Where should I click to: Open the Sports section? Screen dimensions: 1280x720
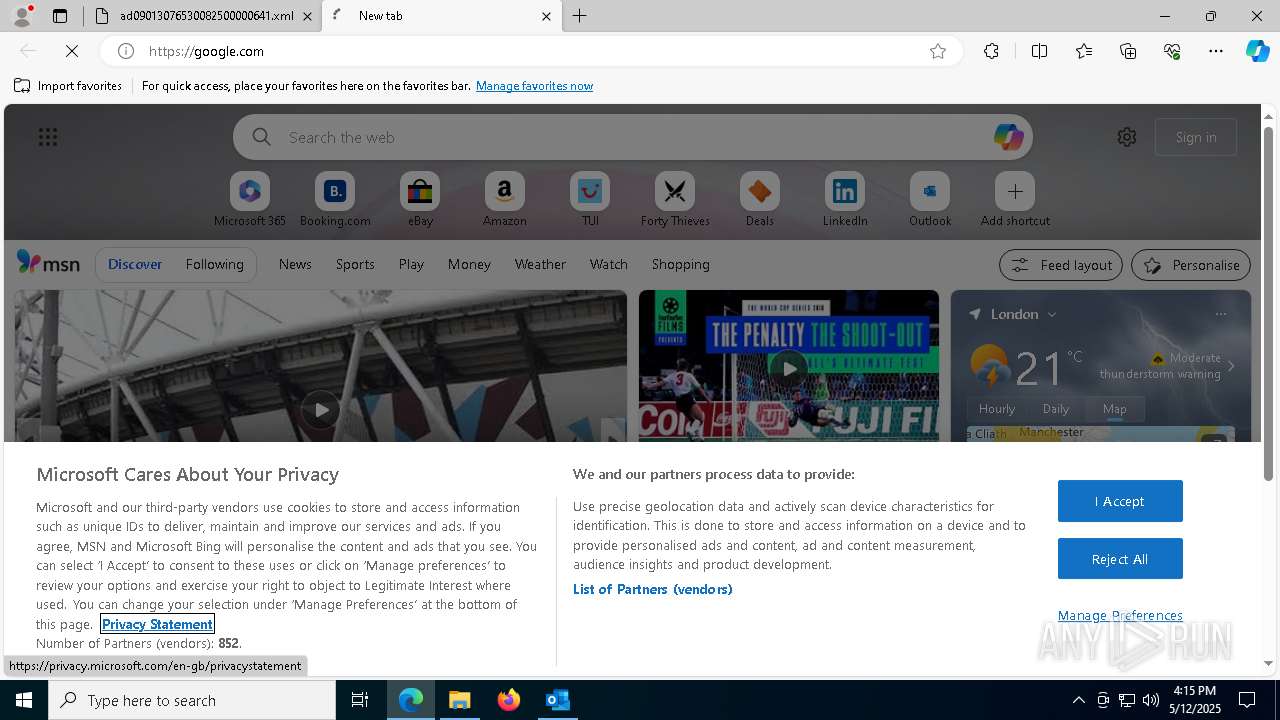tap(355, 264)
